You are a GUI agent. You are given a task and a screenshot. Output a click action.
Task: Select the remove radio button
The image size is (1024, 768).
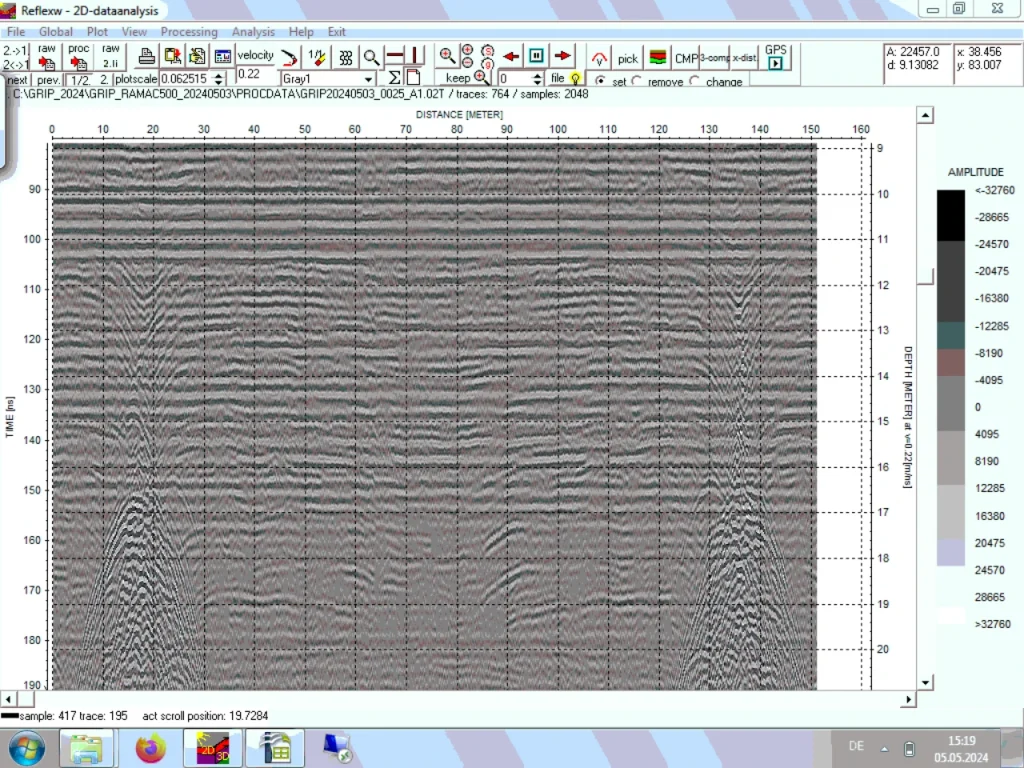click(637, 81)
